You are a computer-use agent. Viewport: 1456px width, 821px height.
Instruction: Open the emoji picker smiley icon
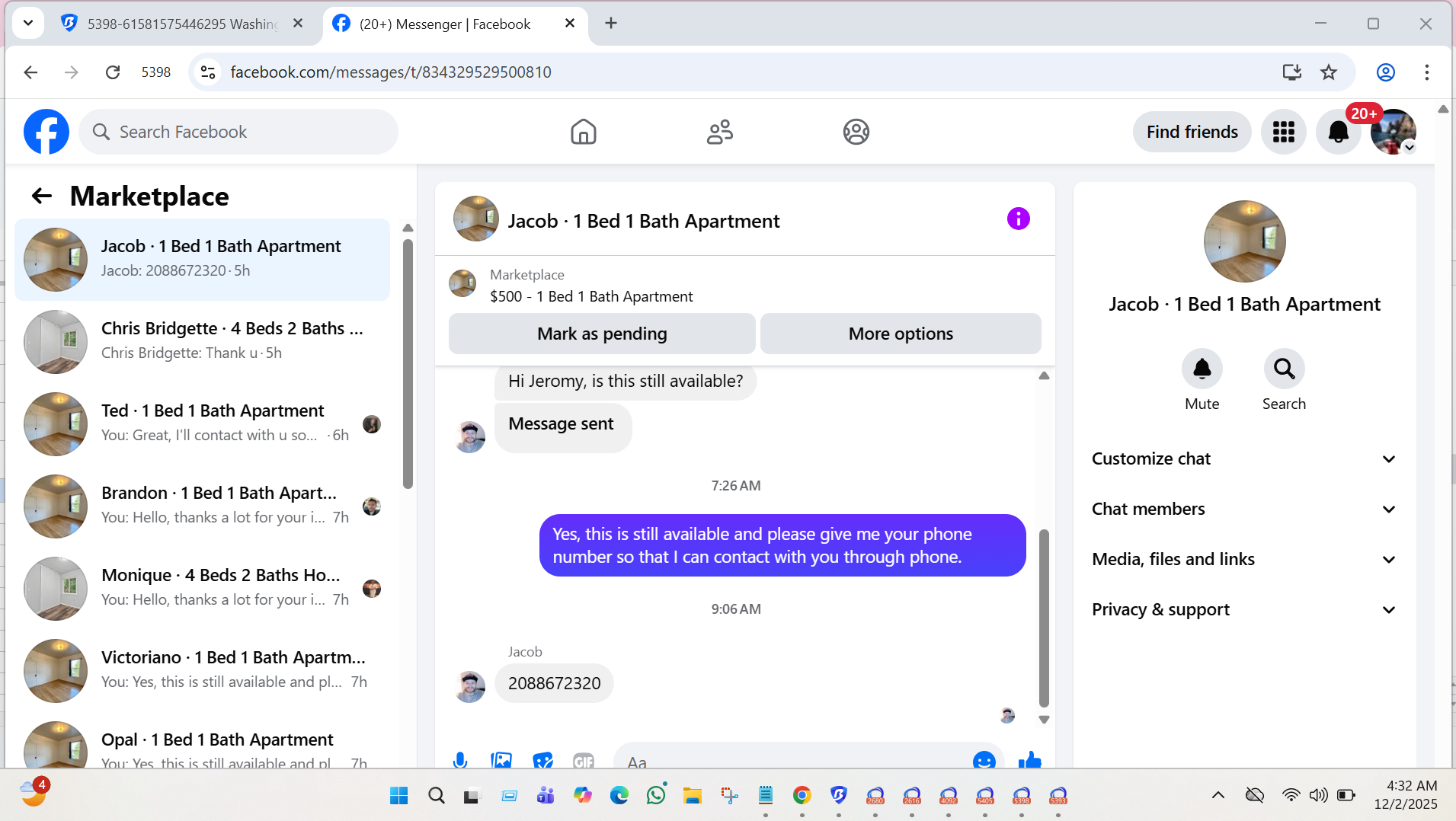tap(984, 760)
